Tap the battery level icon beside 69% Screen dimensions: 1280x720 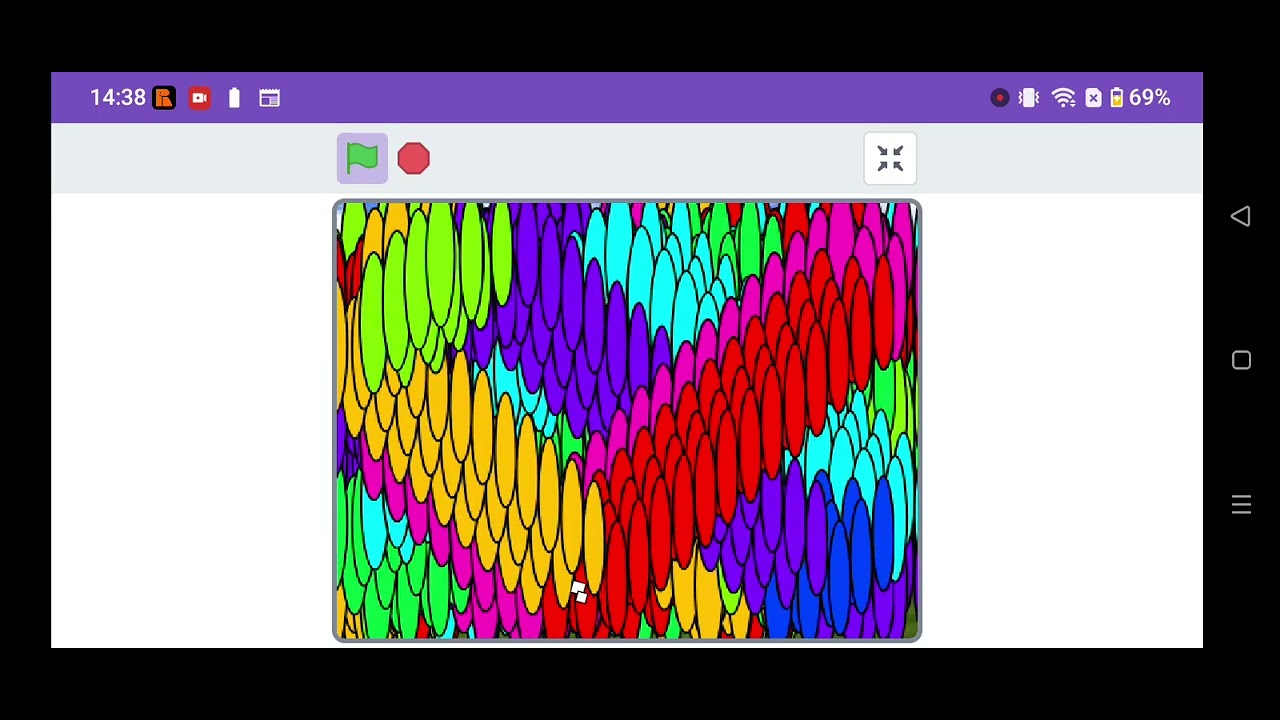1116,98
